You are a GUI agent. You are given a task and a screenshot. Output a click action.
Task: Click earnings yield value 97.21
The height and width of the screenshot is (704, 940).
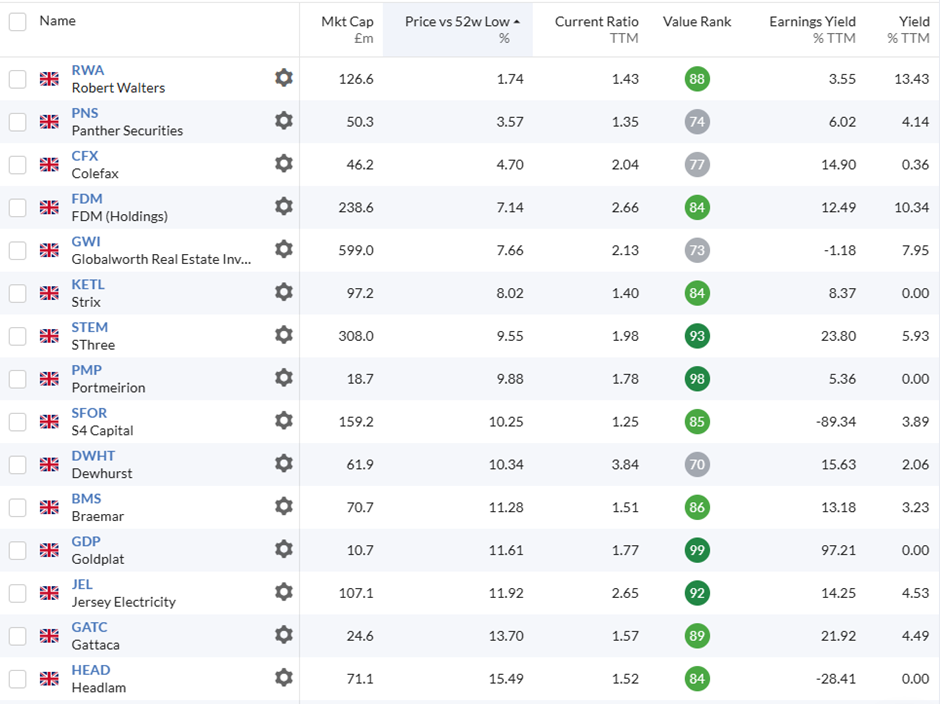pos(838,550)
